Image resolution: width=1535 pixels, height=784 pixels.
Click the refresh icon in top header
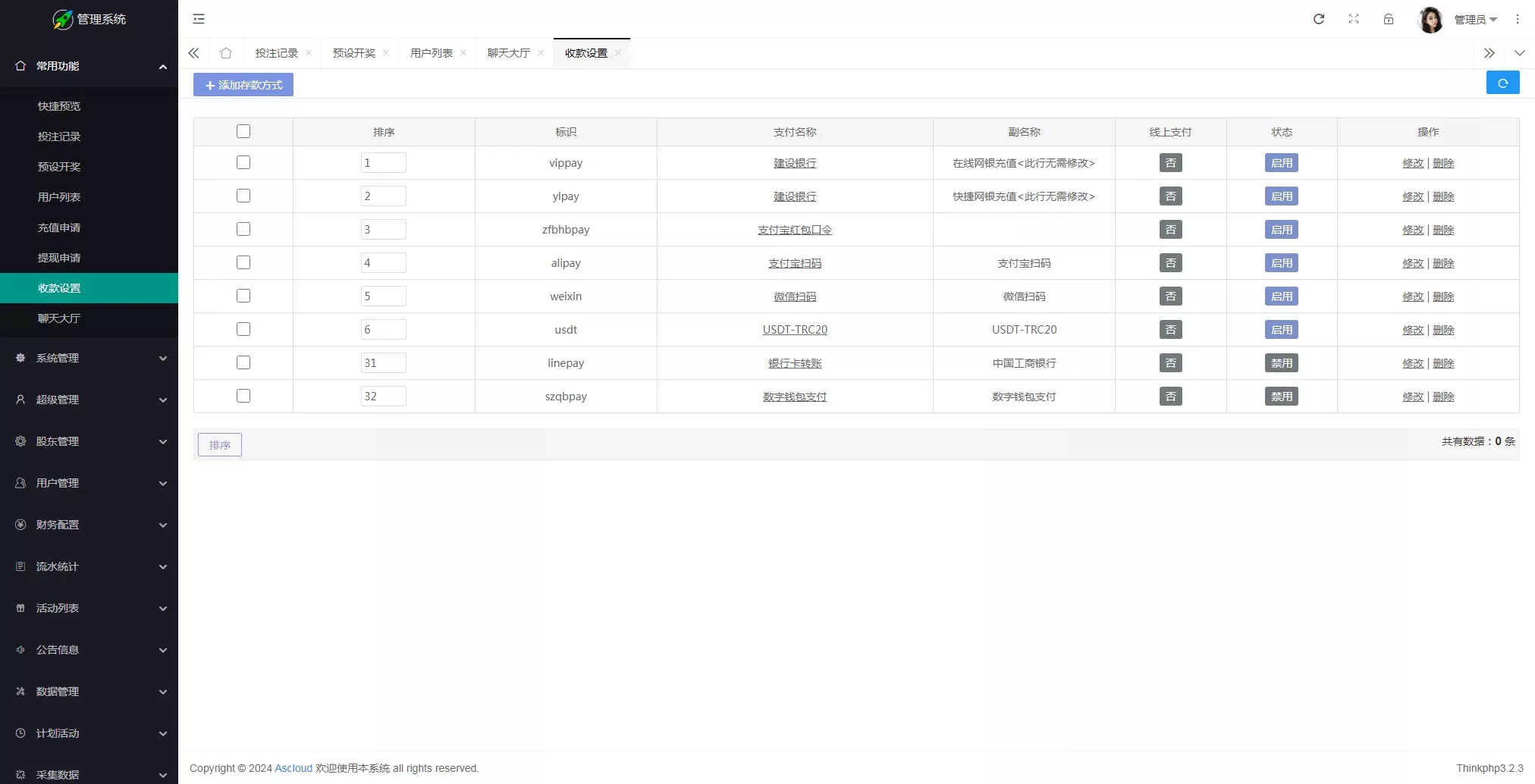point(1319,19)
